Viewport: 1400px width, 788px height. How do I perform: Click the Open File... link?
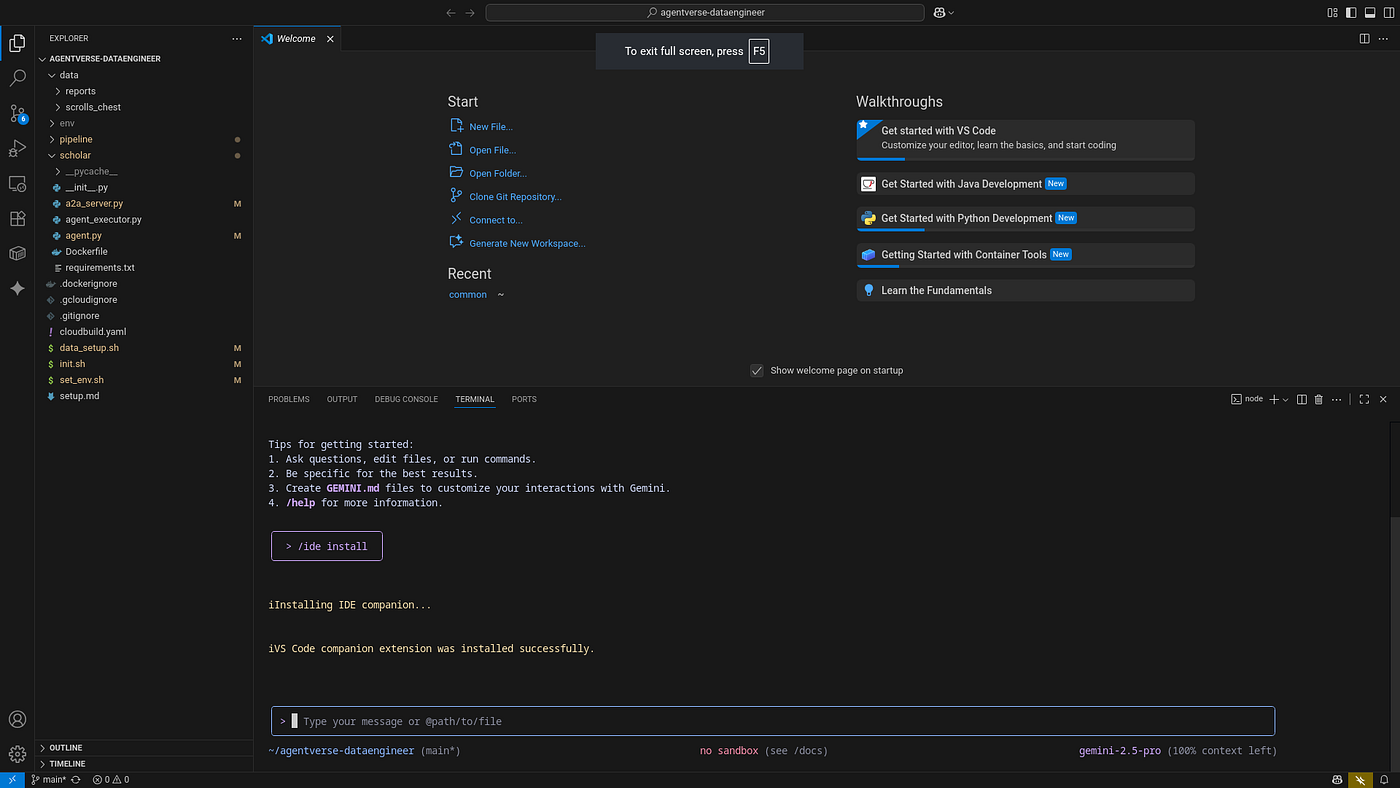pos(492,150)
